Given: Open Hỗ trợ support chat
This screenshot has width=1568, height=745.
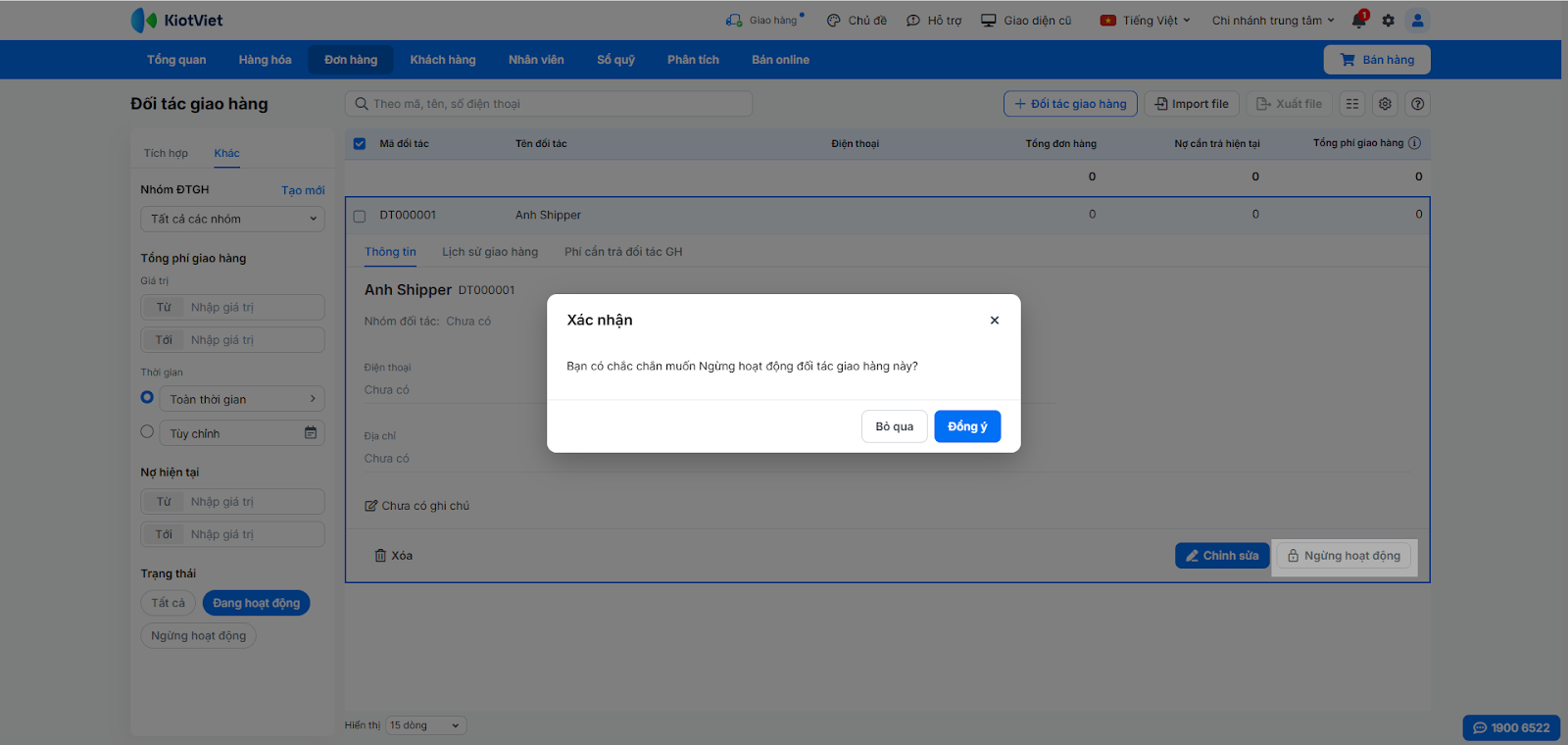Looking at the screenshot, I should coord(934,21).
